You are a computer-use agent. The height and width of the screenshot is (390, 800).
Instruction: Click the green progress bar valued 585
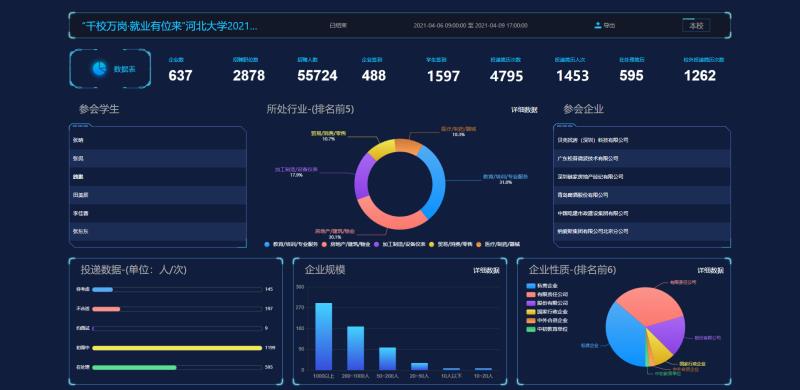[x=134, y=367]
